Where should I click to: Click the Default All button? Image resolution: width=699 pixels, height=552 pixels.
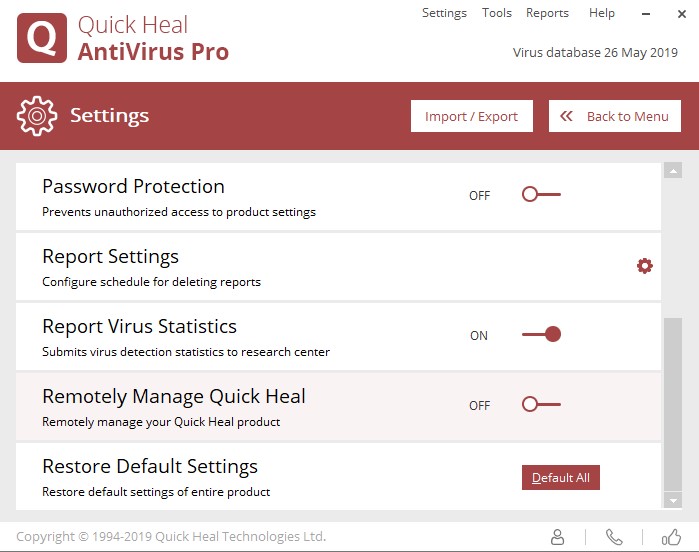click(x=561, y=478)
